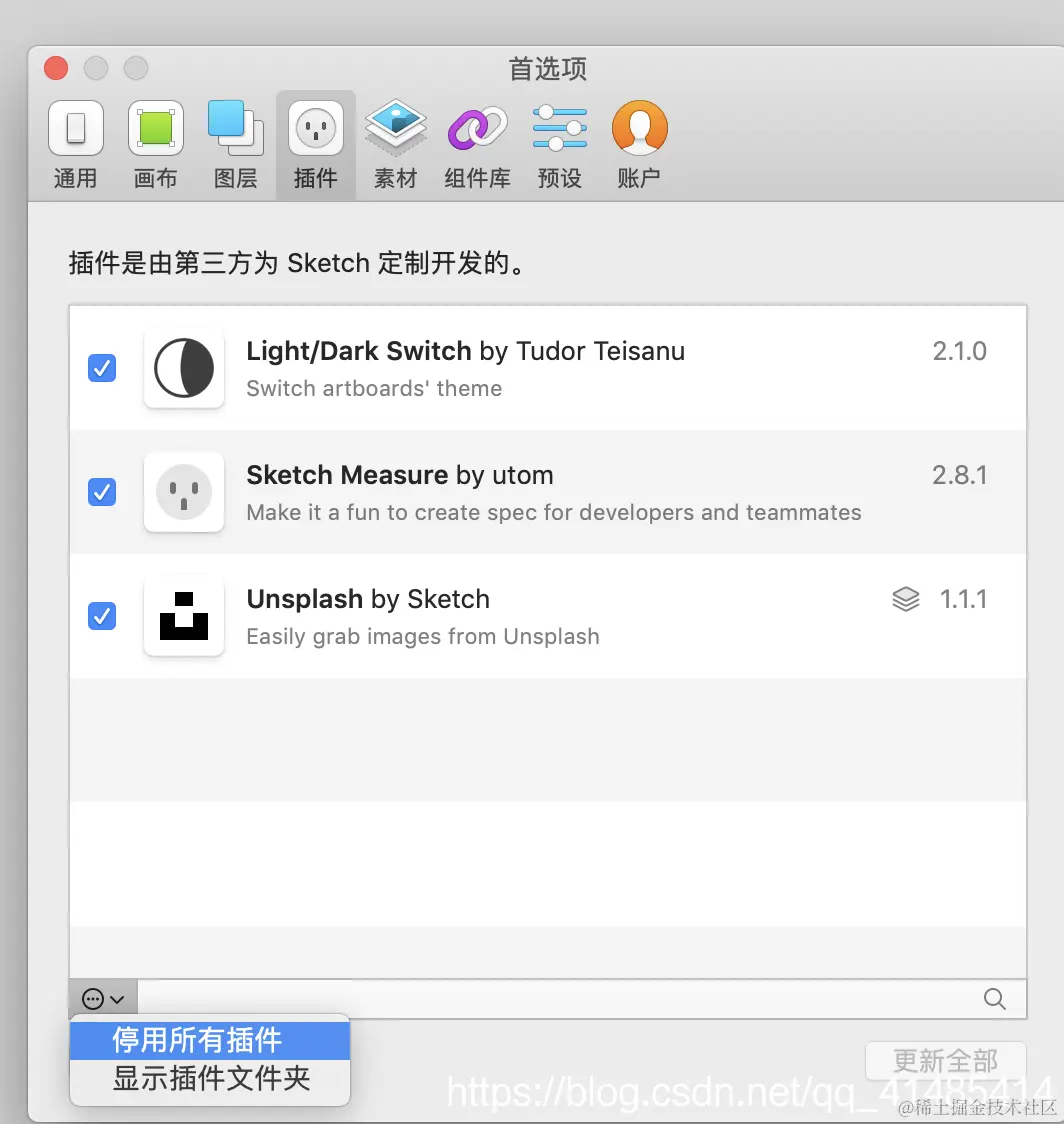This screenshot has height=1124, width=1064.
Task: Click the "Switch artboards' theme" description
Action: point(374,389)
